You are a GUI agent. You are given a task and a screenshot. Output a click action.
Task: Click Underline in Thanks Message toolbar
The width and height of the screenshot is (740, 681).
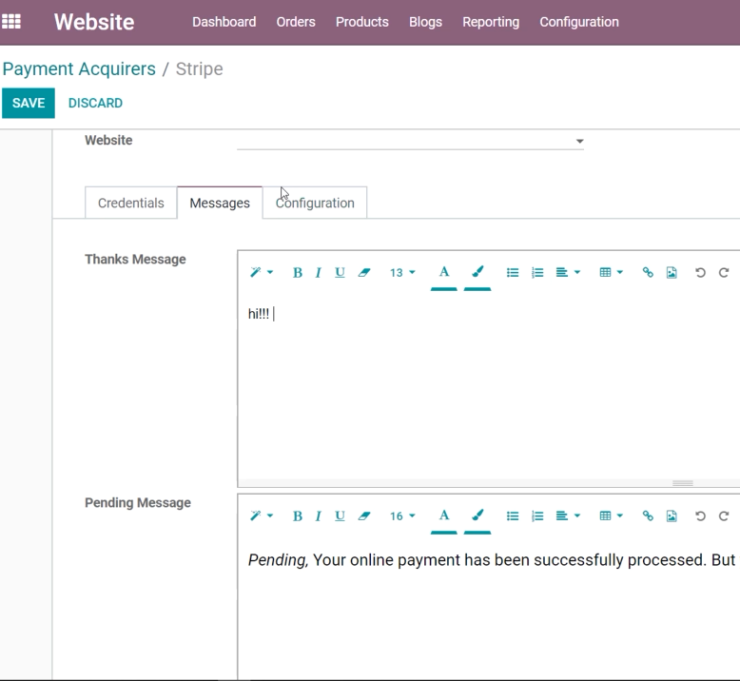340,273
